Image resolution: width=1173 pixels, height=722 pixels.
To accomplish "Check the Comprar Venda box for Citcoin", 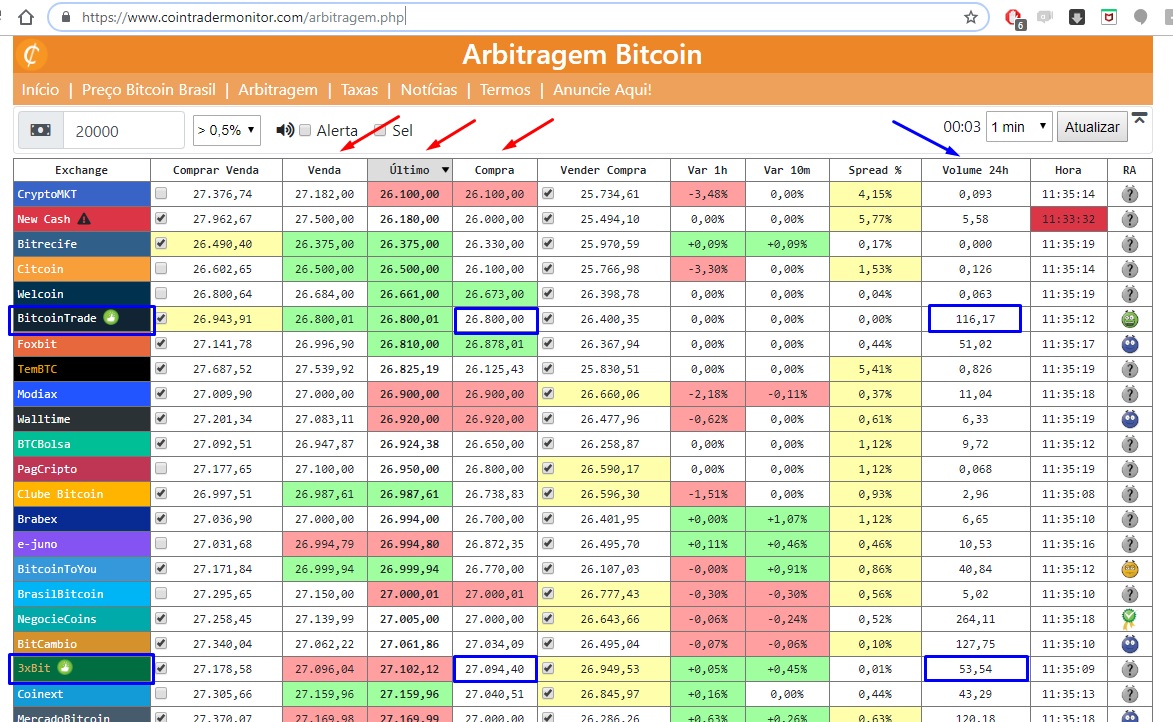I will pos(161,269).
